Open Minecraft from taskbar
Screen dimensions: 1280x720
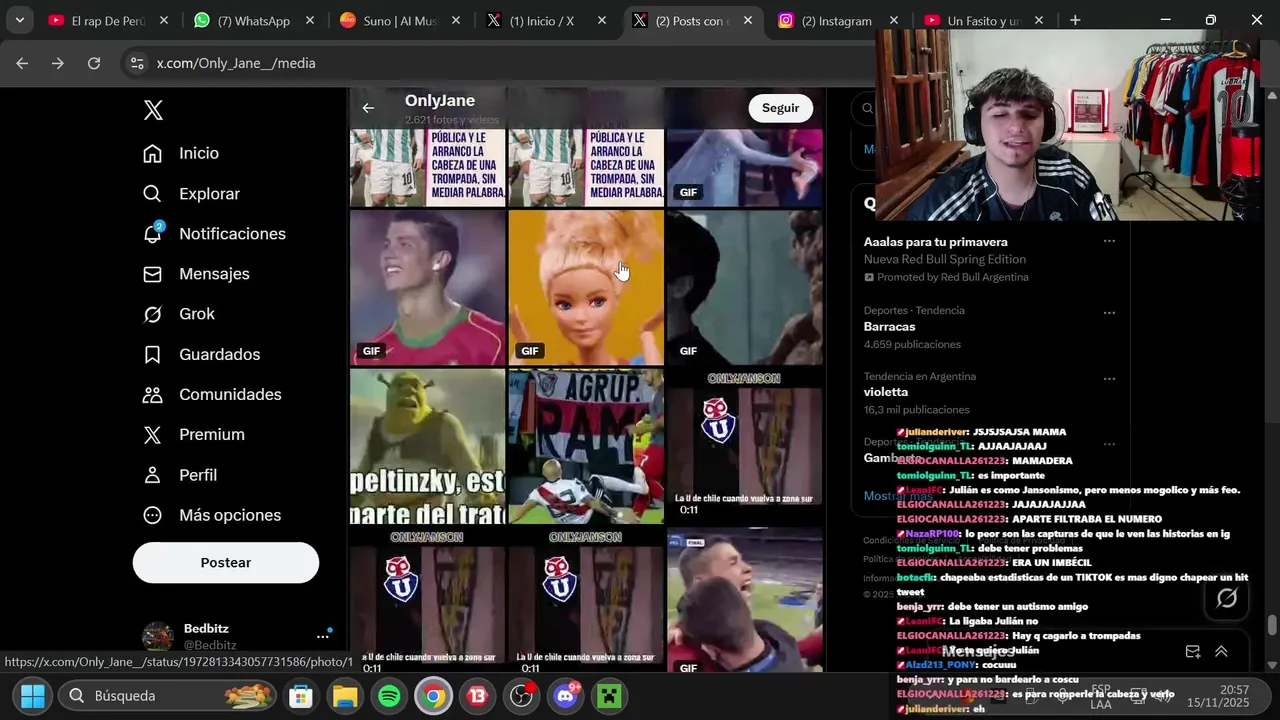(609, 696)
